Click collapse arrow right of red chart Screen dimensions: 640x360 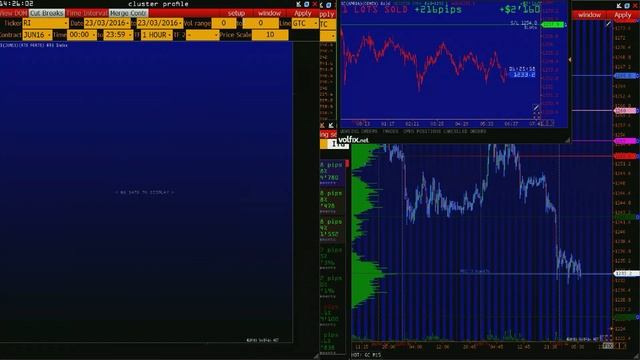[x=570, y=60]
